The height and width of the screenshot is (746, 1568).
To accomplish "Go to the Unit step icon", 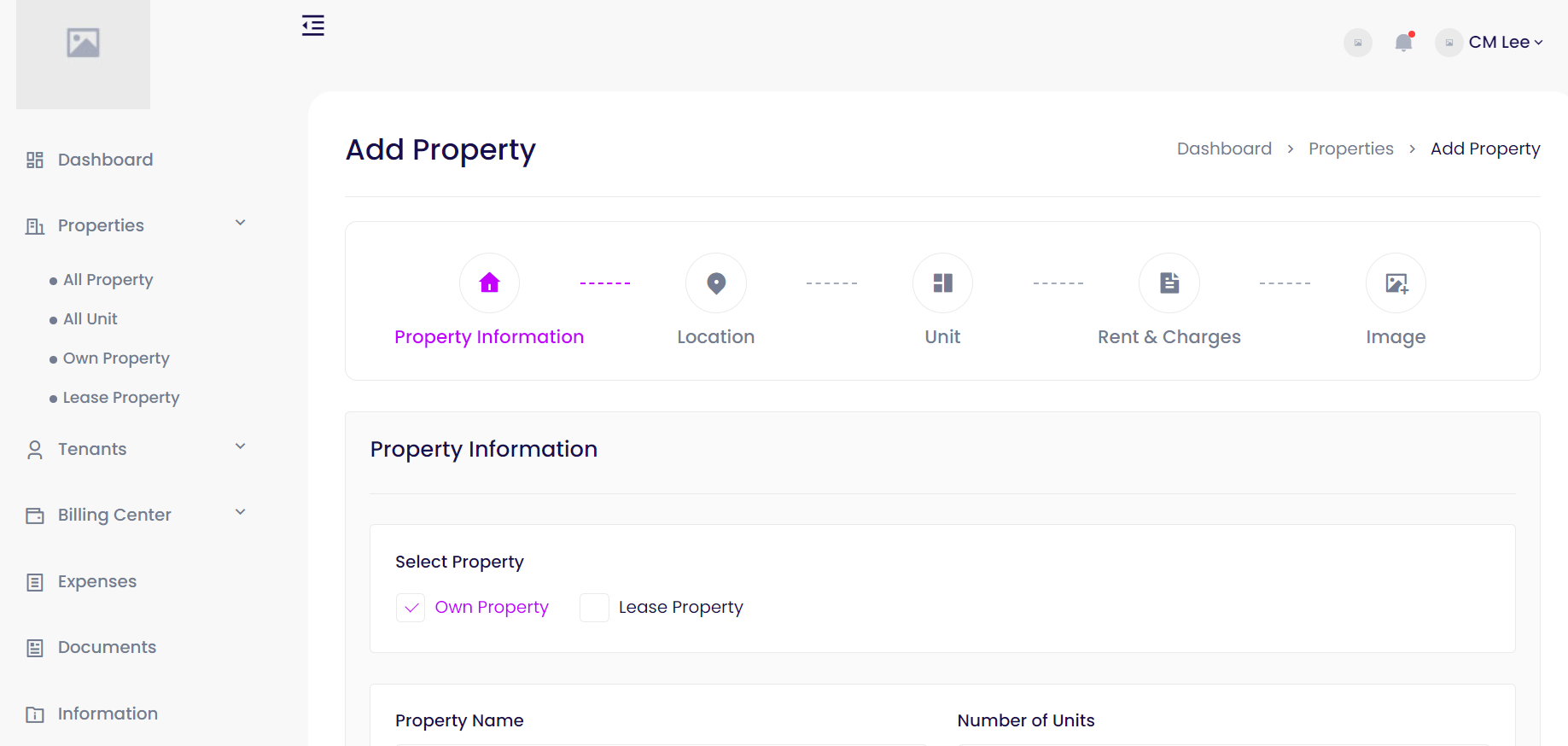I will (x=942, y=283).
